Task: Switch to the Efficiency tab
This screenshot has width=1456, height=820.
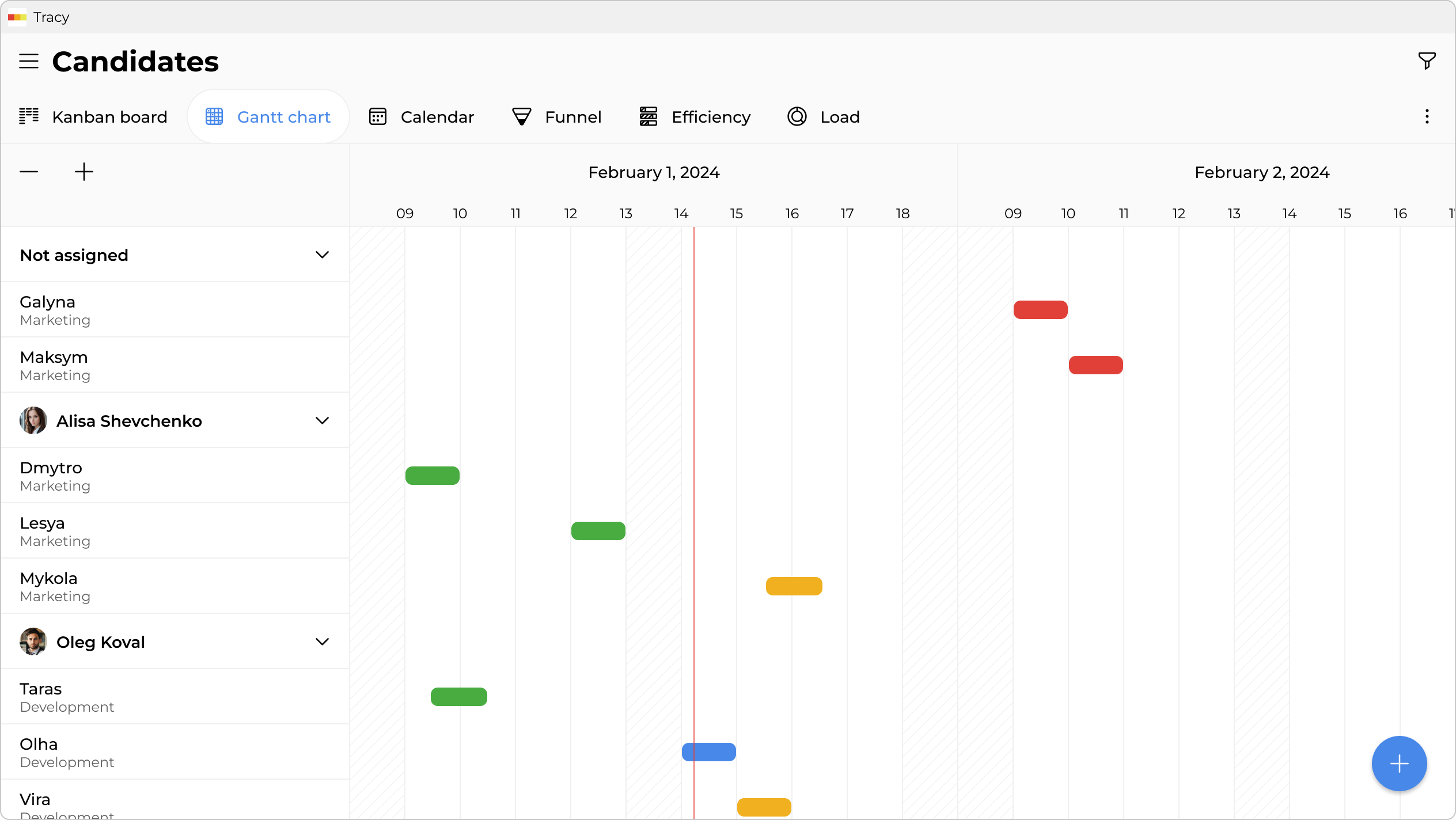Action: pyautogui.click(x=695, y=117)
